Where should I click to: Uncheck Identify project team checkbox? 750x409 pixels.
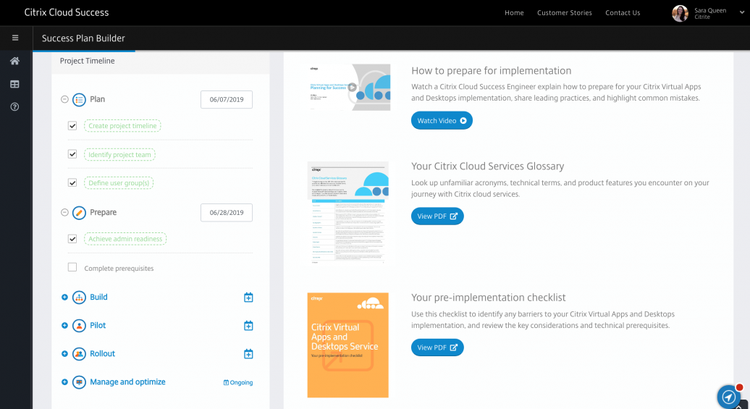point(72,154)
